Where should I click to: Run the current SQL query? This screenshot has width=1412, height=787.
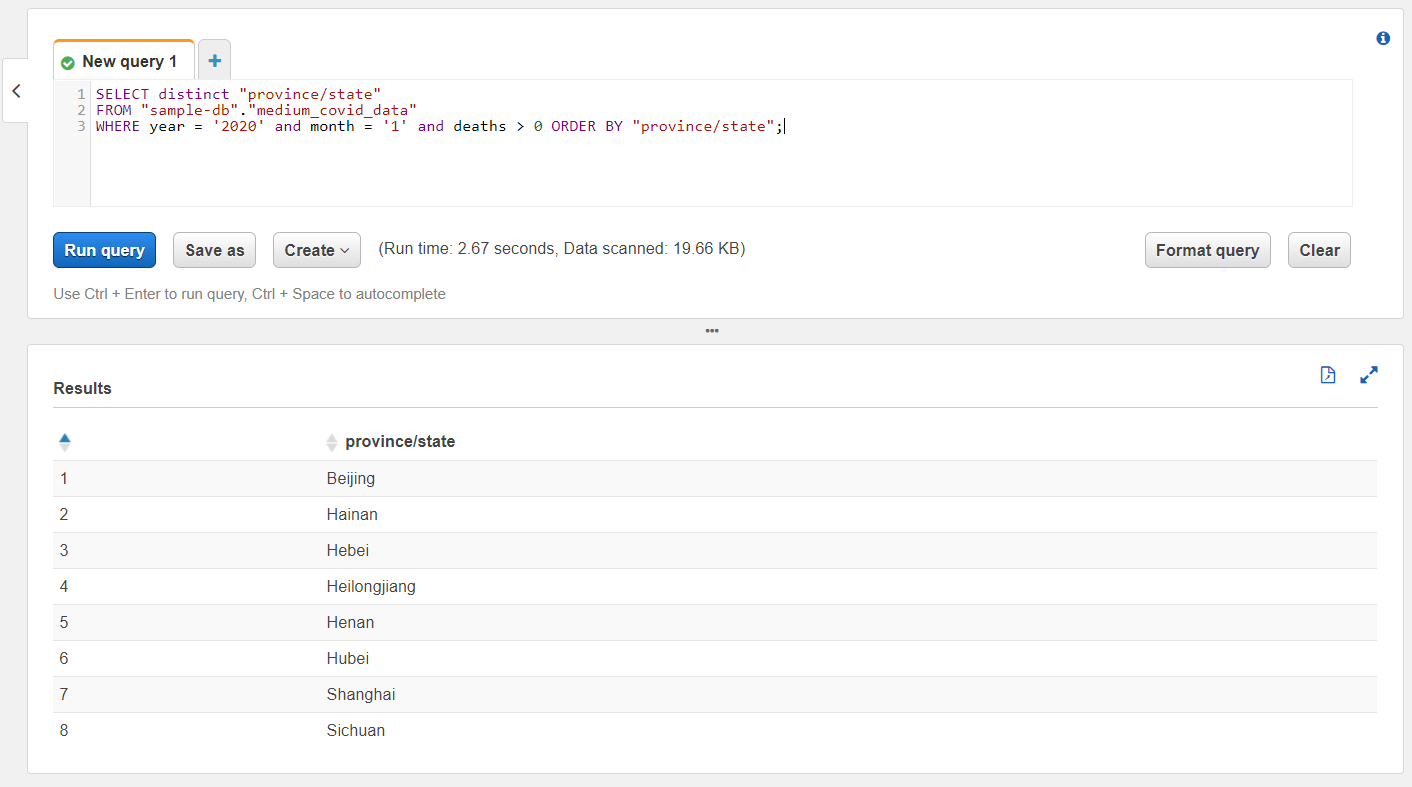click(x=104, y=250)
